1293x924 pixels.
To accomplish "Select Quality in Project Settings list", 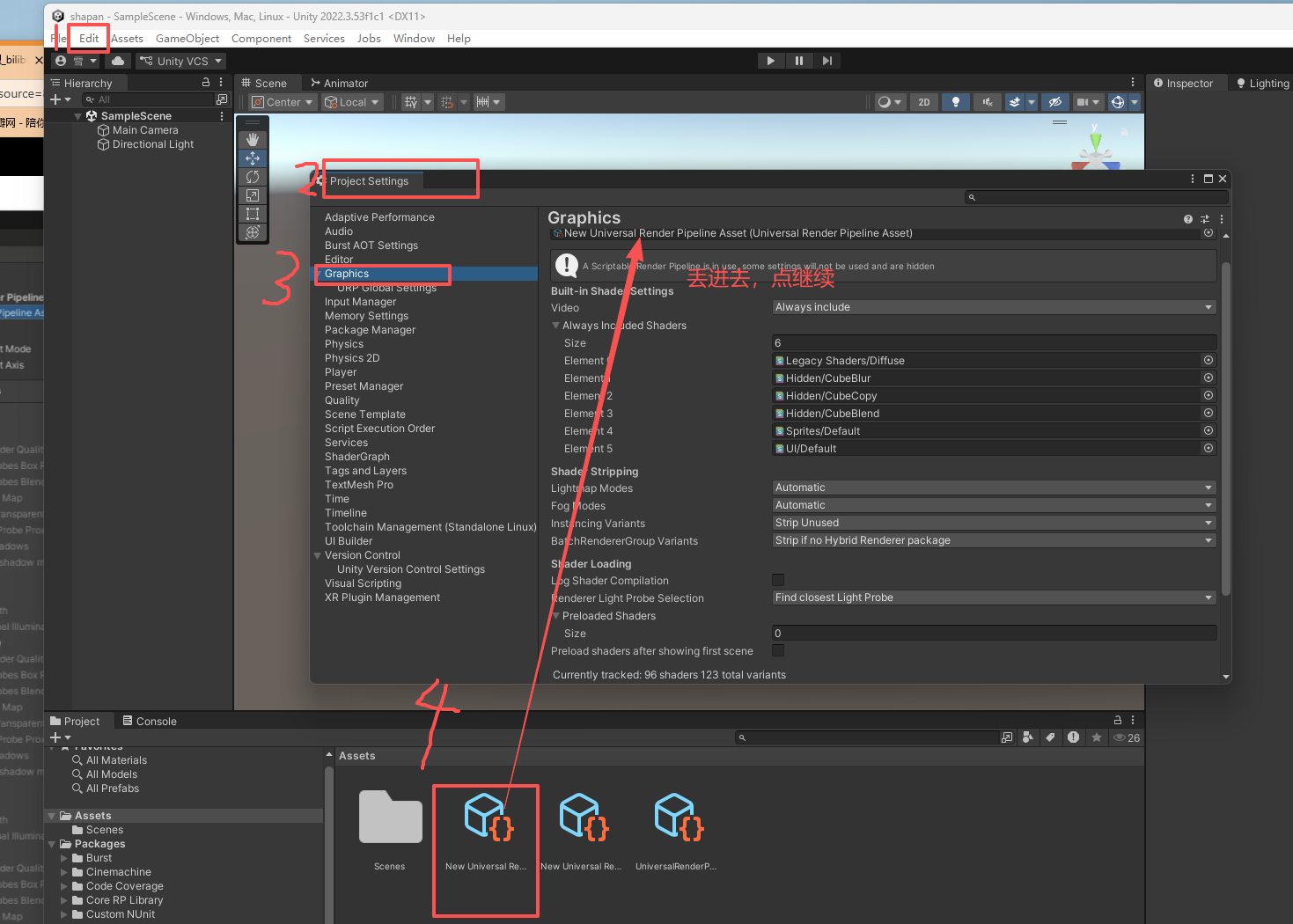I will tap(342, 400).
